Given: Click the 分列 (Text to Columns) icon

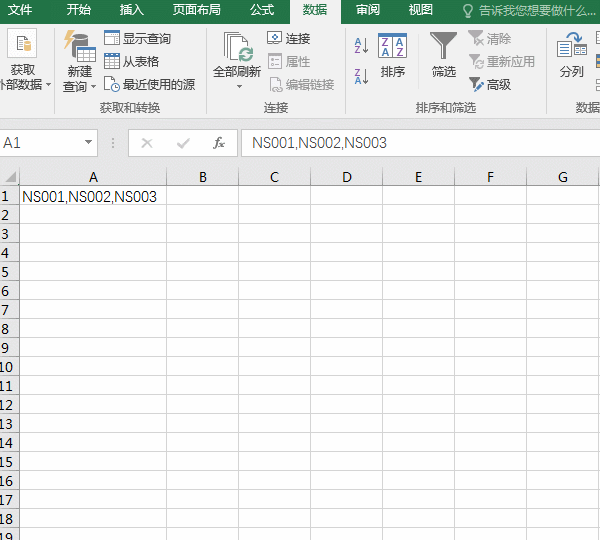Looking at the screenshot, I should (x=571, y=56).
